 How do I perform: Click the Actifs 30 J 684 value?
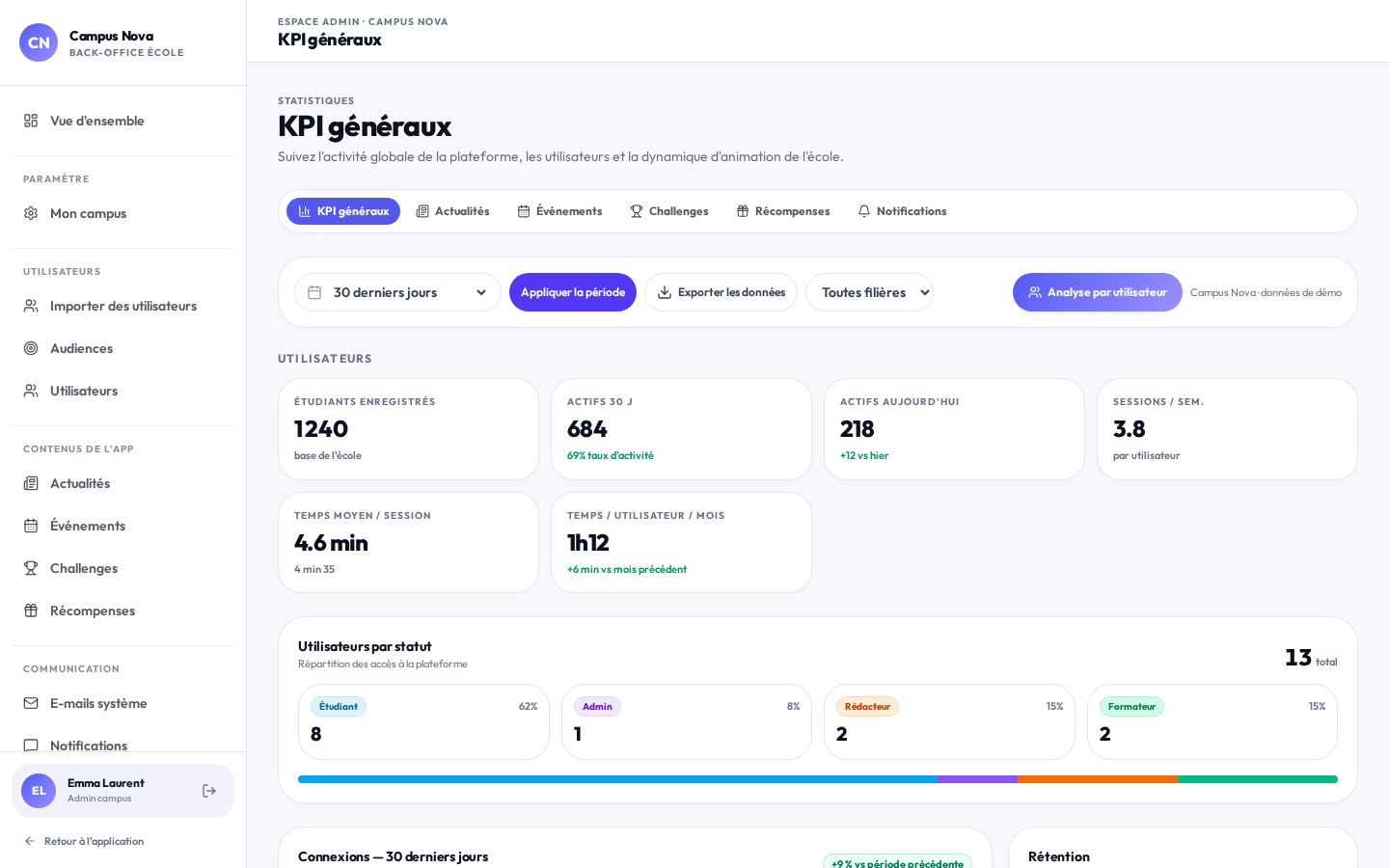(x=587, y=429)
